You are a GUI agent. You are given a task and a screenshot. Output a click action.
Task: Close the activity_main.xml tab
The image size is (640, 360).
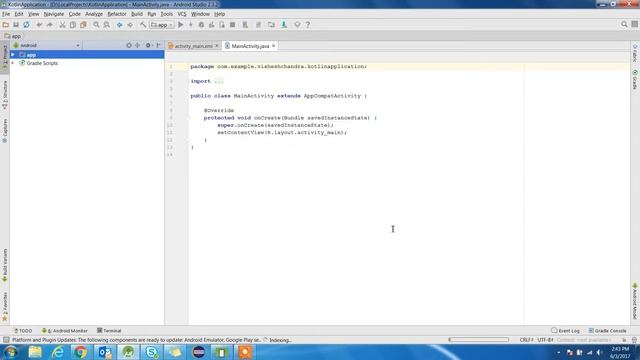(217, 46)
